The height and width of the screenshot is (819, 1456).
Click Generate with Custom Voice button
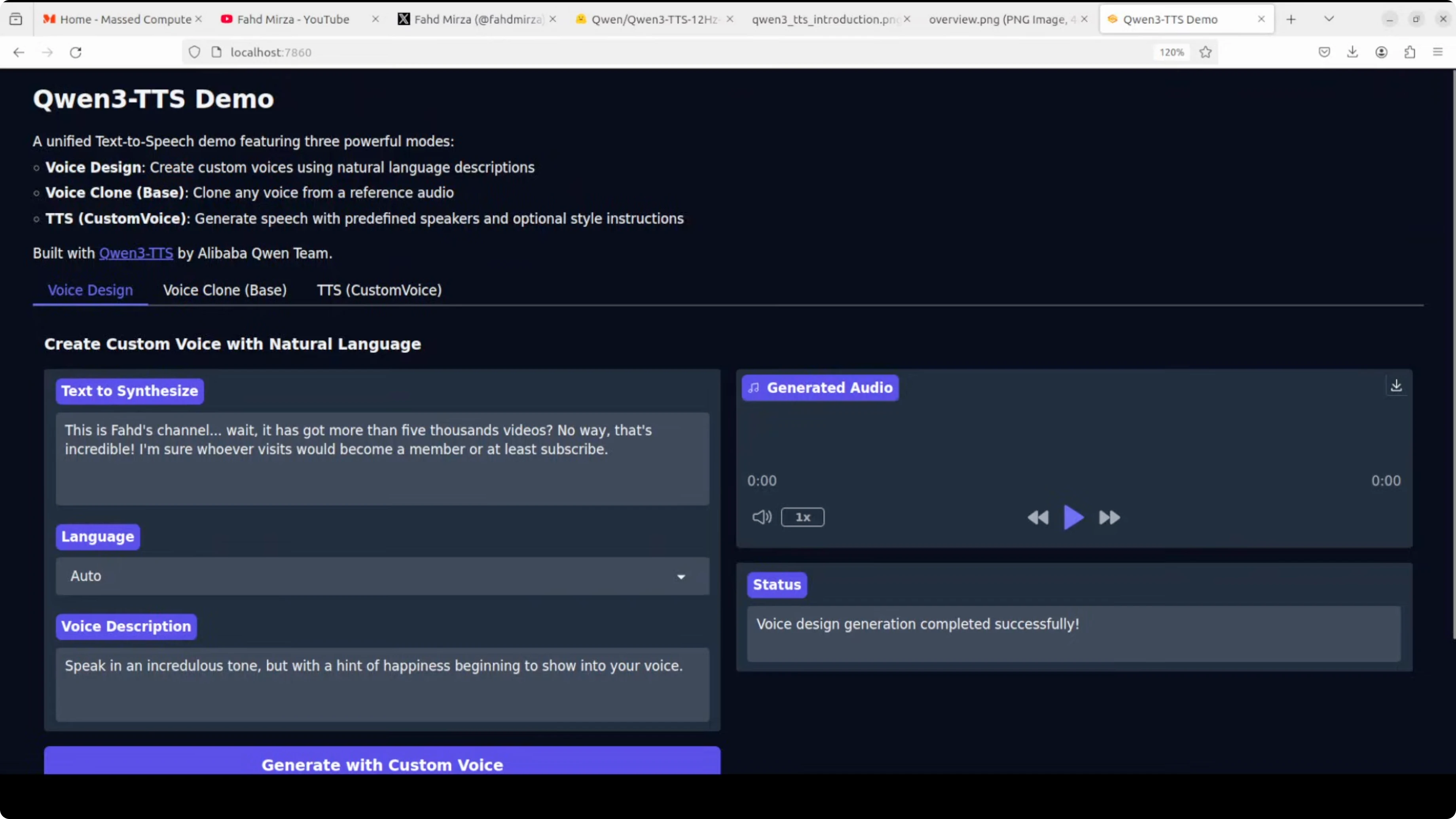[382, 763]
